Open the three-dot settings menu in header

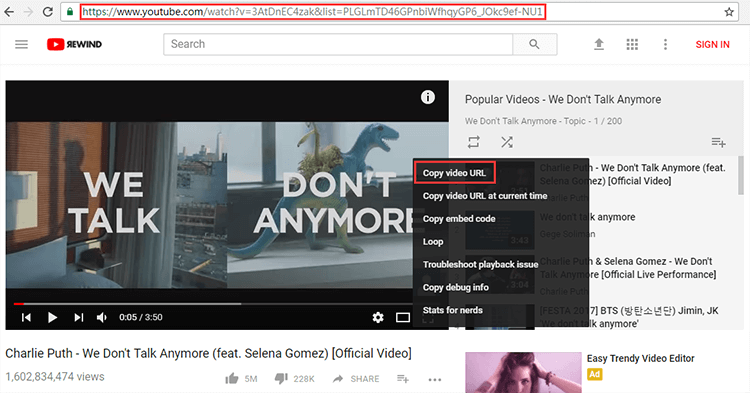665,44
